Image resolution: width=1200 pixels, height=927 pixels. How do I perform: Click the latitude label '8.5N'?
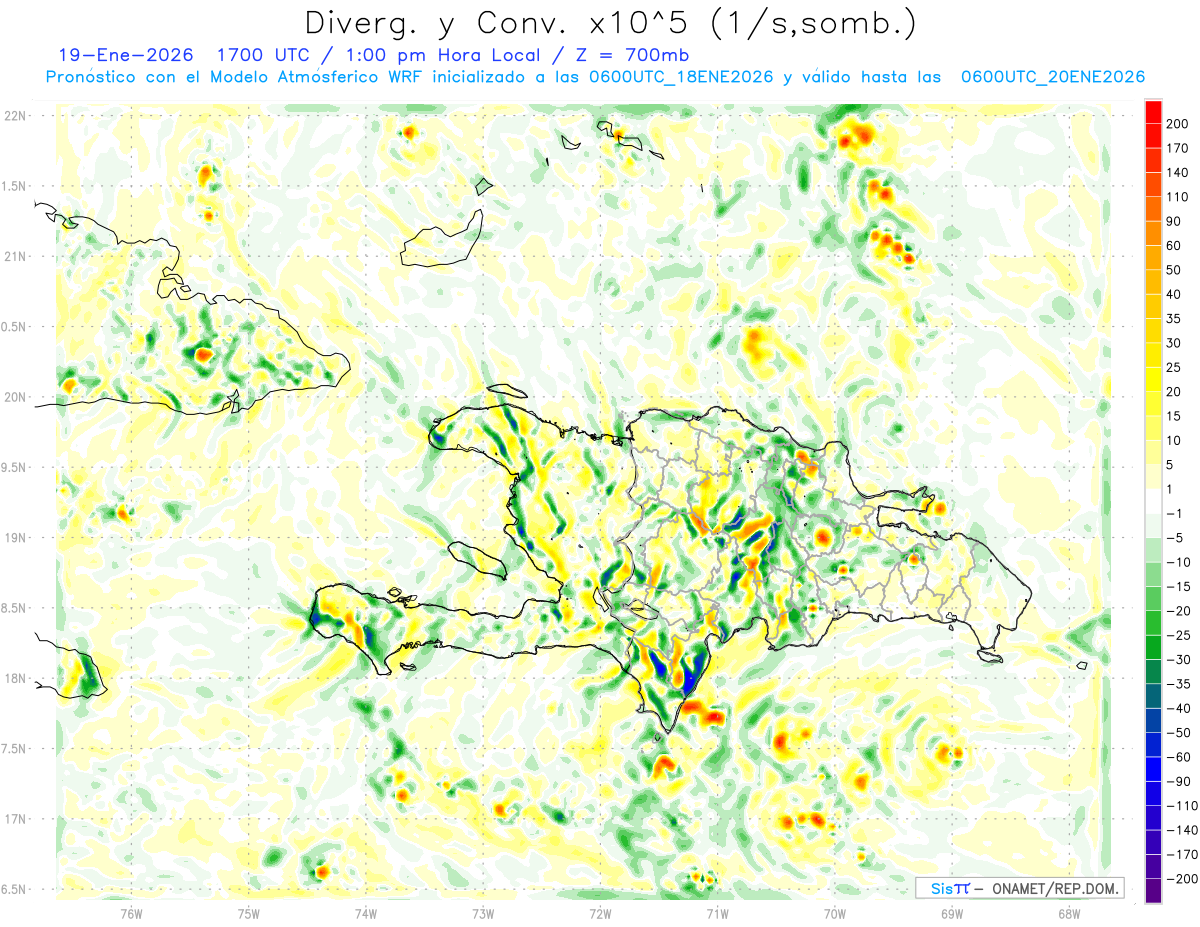pos(14,608)
